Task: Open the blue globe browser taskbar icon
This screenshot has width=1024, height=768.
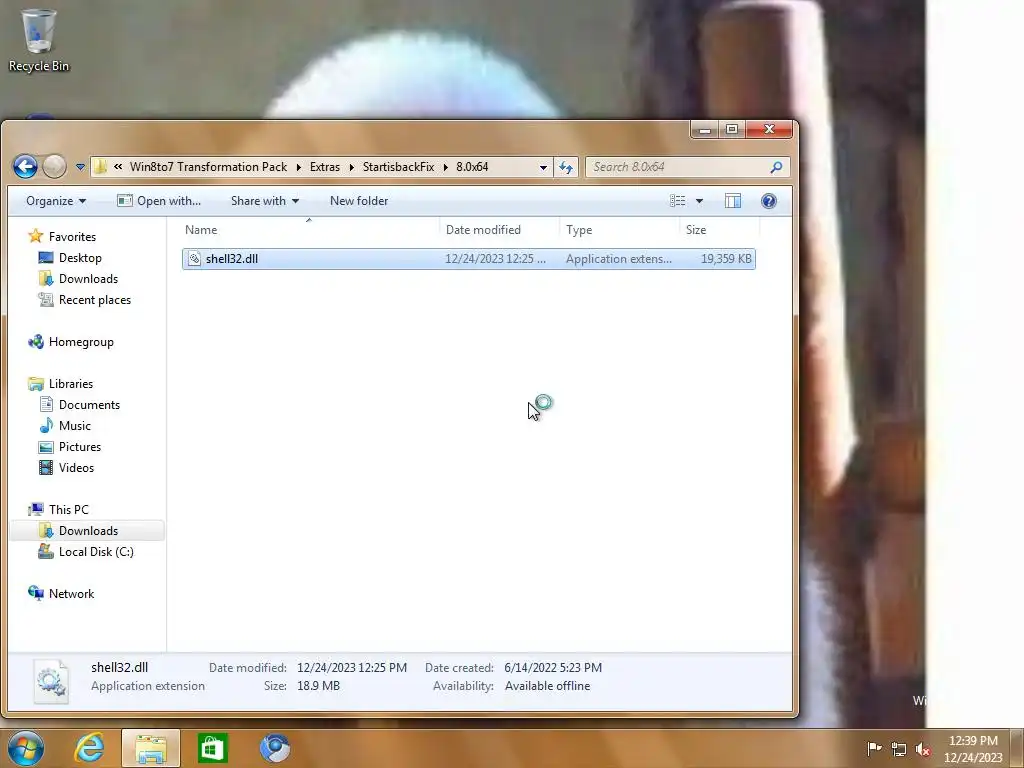Action: click(275, 748)
